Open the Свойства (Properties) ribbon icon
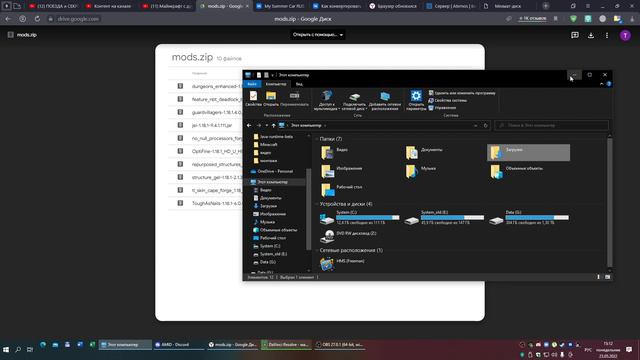The image size is (640, 360). (253, 99)
